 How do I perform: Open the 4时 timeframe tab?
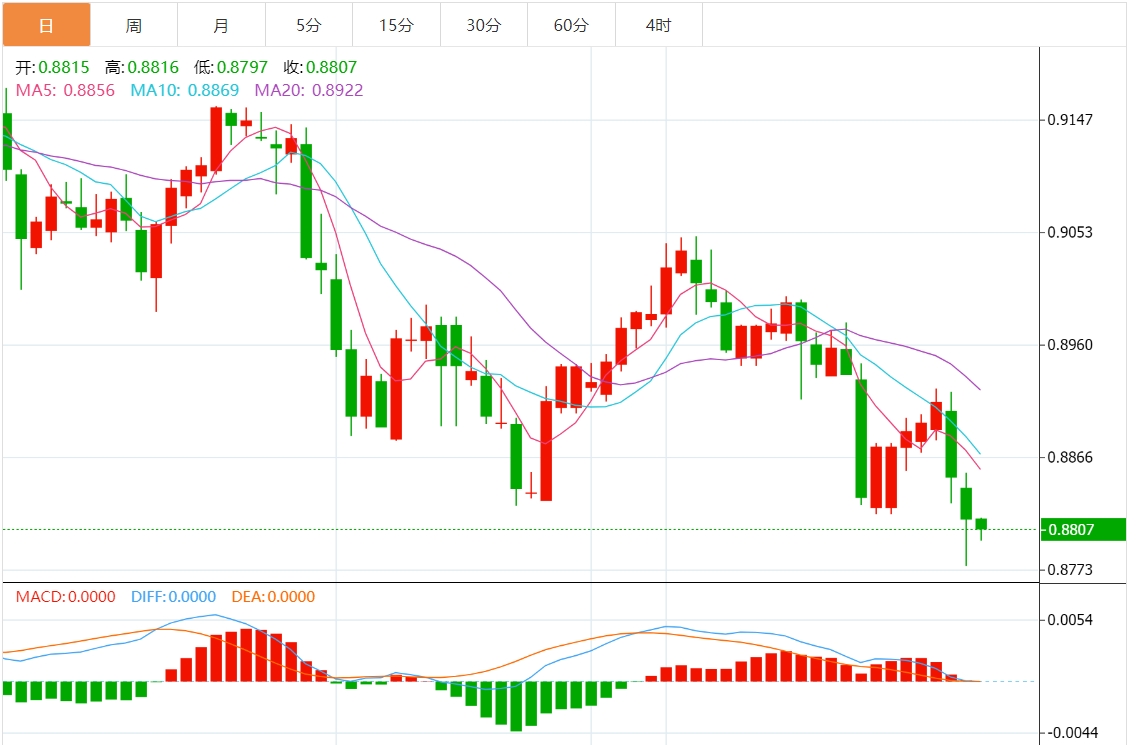tap(659, 25)
